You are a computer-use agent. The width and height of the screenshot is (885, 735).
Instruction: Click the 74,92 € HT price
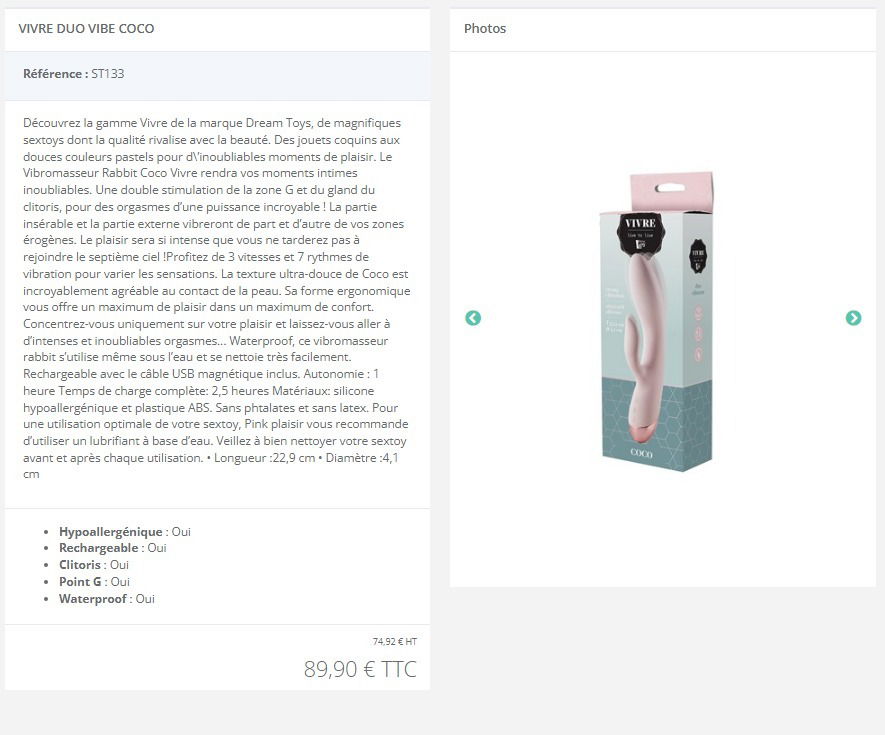coord(395,642)
